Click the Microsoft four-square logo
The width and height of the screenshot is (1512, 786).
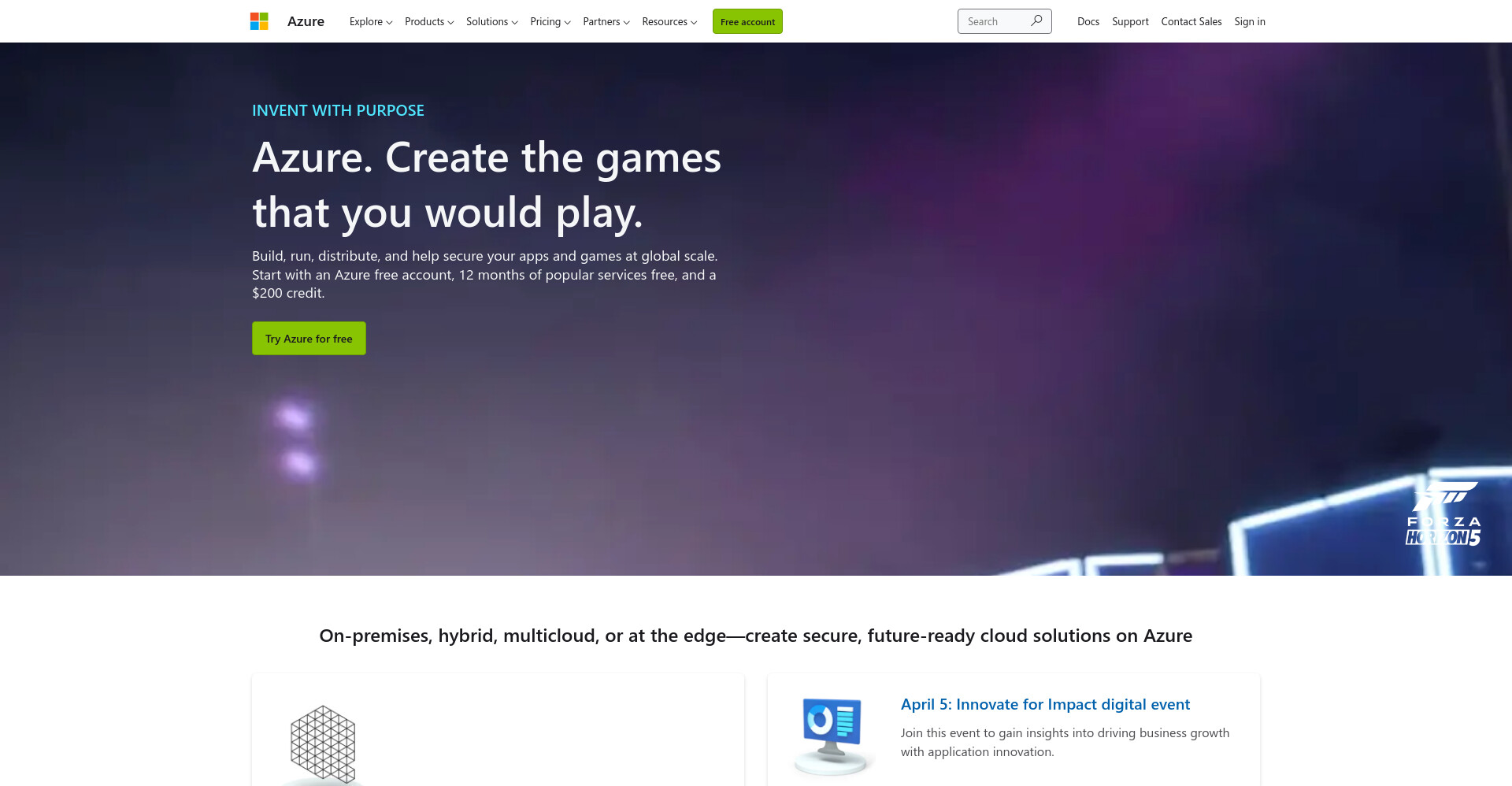point(259,21)
